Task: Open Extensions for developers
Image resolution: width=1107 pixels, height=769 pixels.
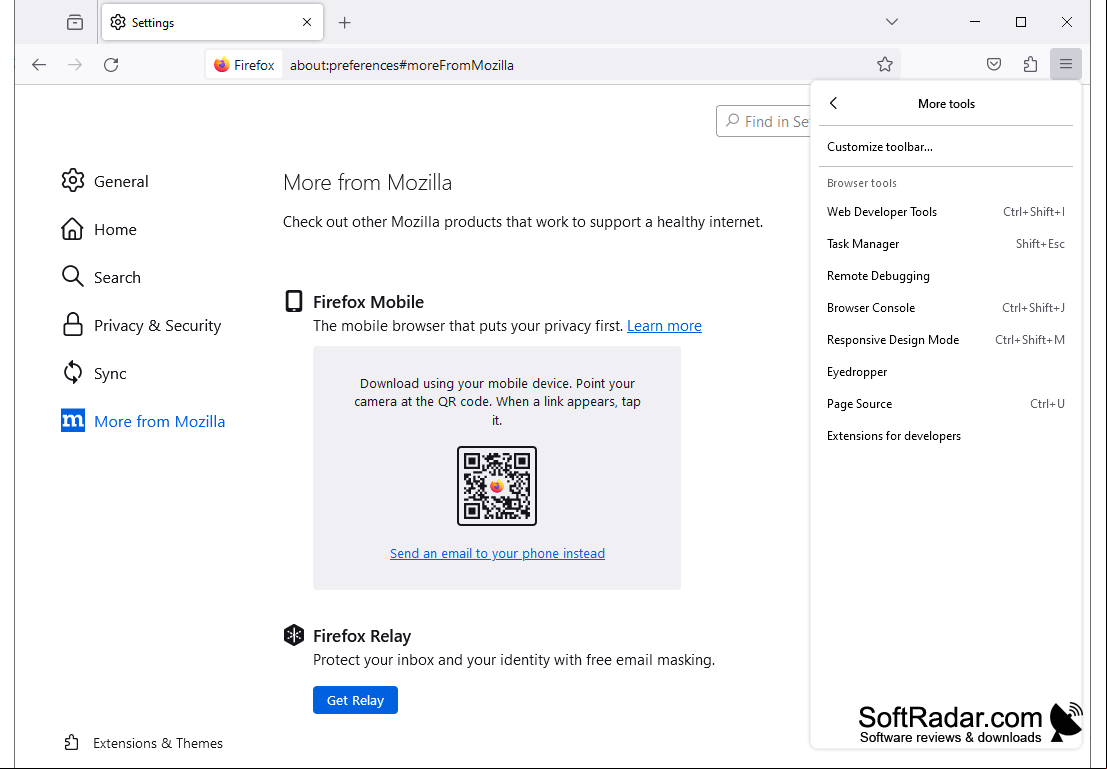Action: [x=946, y=436]
